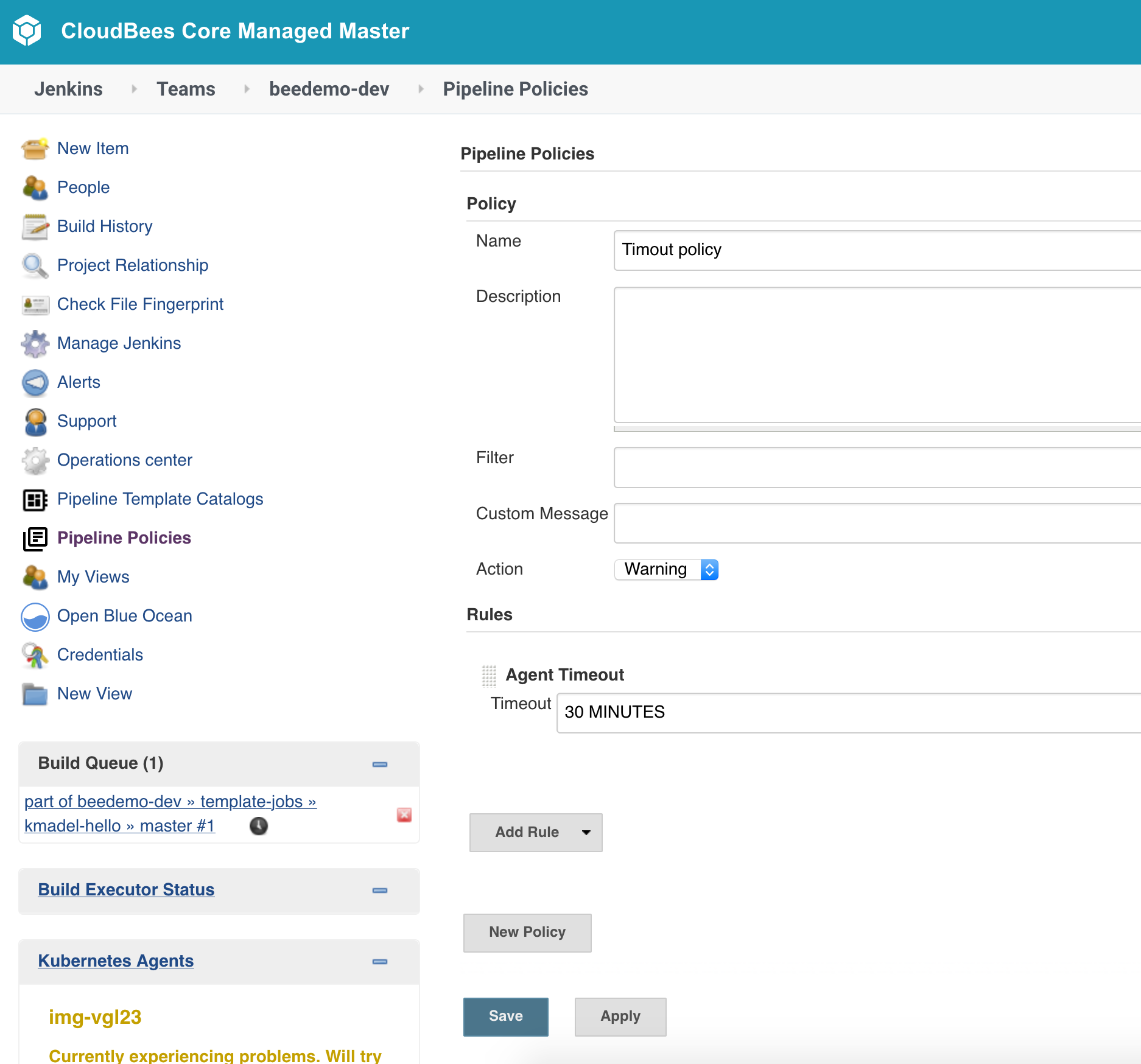Click the Pipeline Template Catalogs icon
The image size is (1141, 1064).
pyautogui.click(x=35, y=500)
